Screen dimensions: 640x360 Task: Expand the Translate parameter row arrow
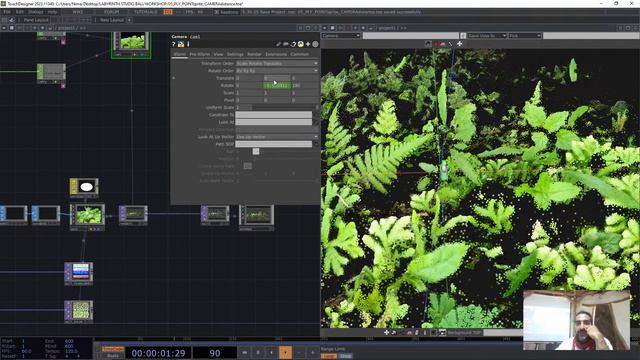tap(174, 78)
